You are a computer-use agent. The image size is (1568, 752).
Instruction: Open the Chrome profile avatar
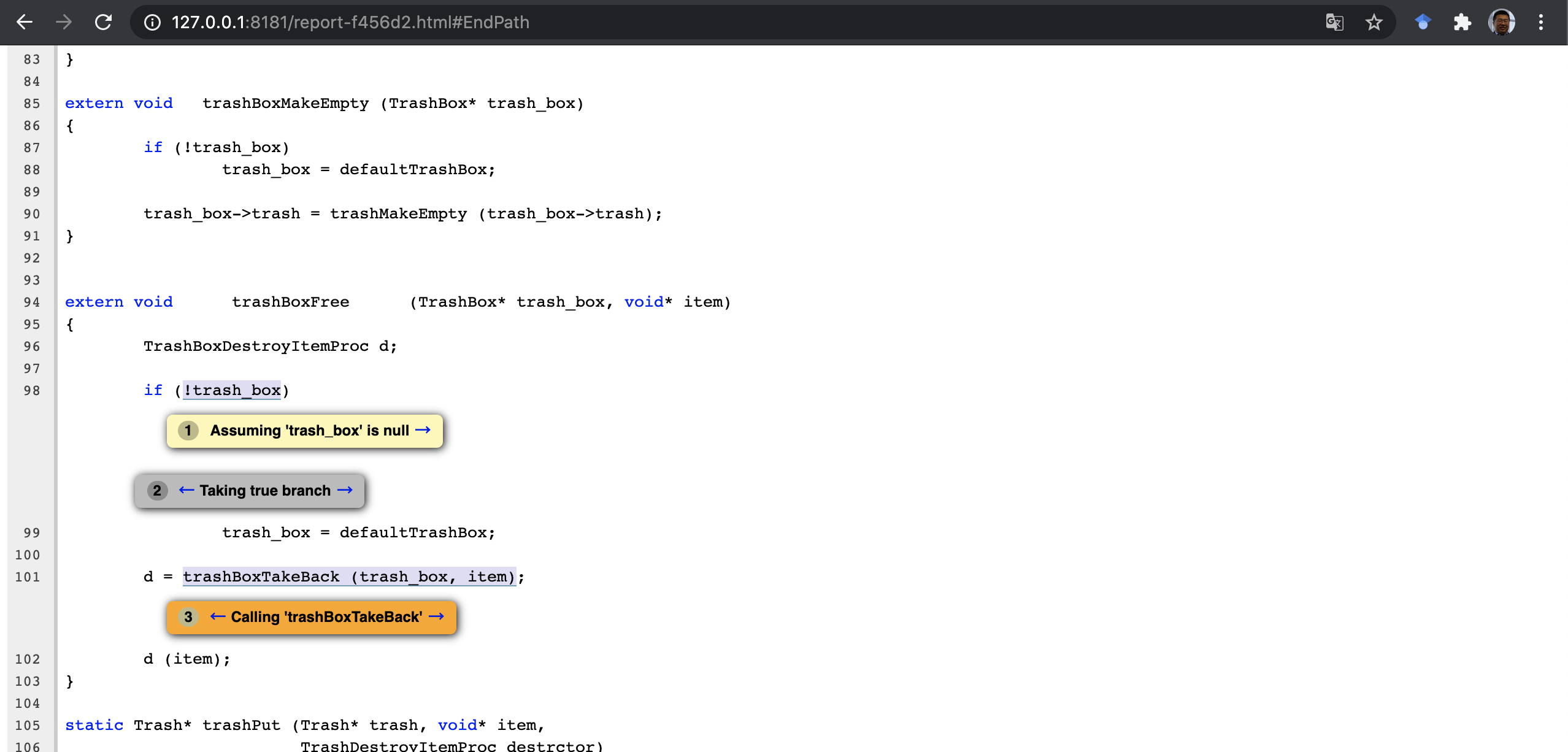coord(1501,23)
